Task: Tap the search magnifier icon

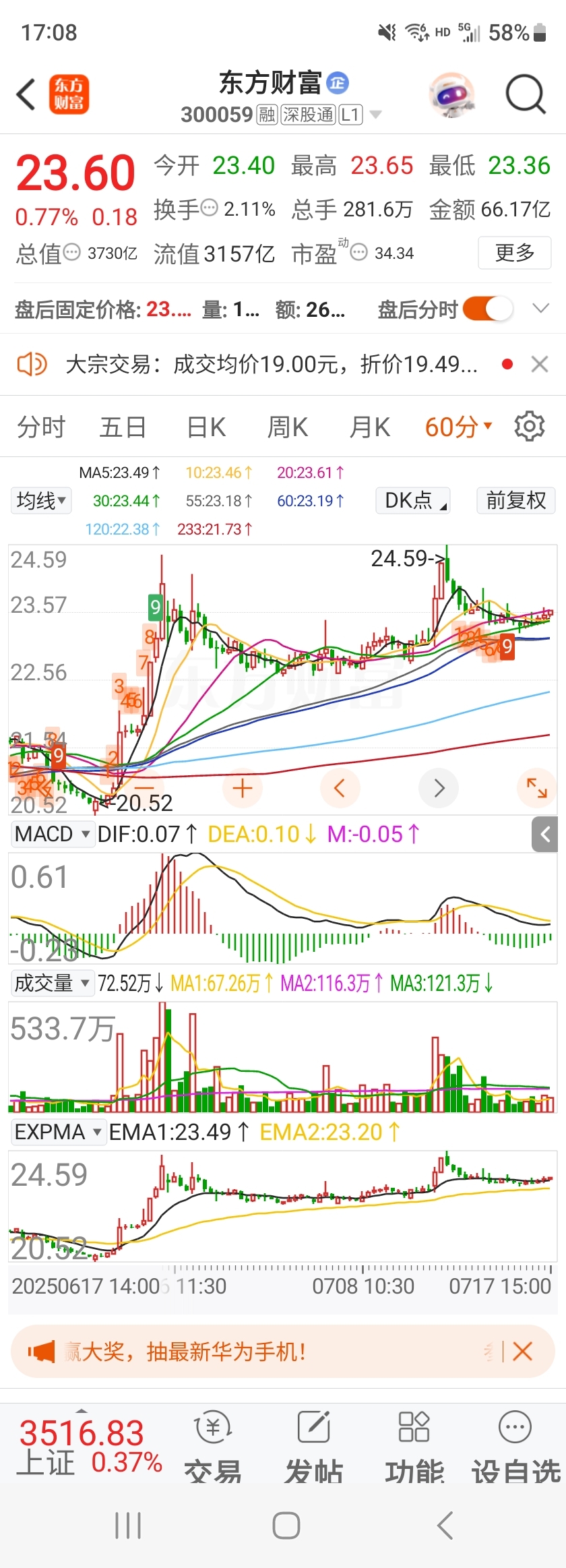Action: point(525,94)
